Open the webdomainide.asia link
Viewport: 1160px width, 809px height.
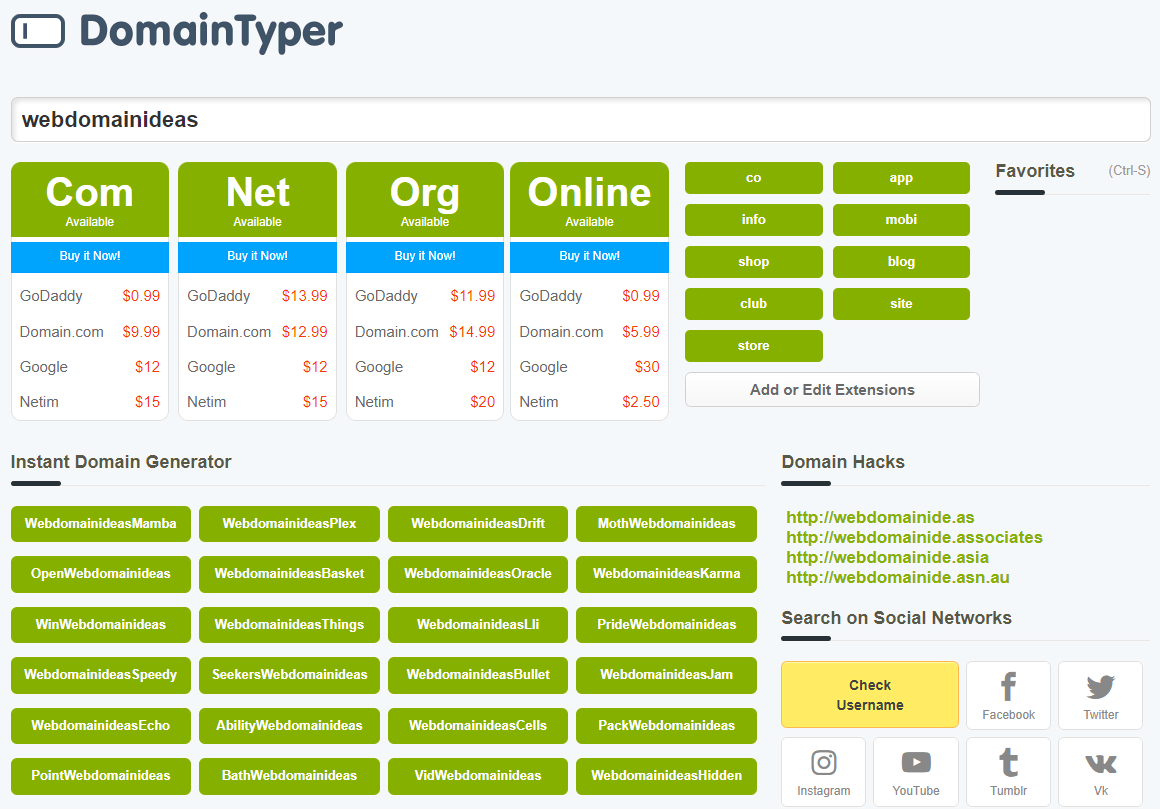coord(888,557)
